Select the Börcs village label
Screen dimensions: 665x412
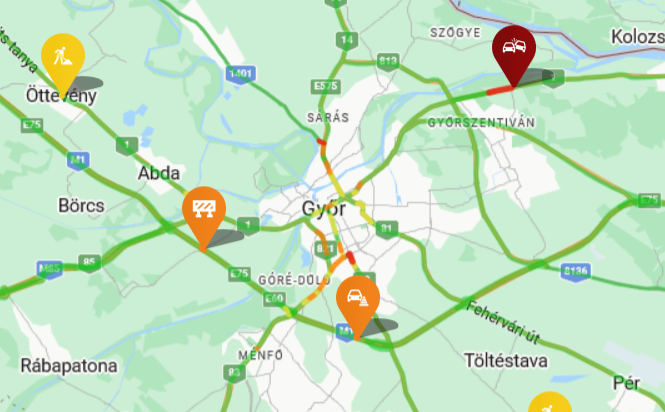click(x=81, y=206)
